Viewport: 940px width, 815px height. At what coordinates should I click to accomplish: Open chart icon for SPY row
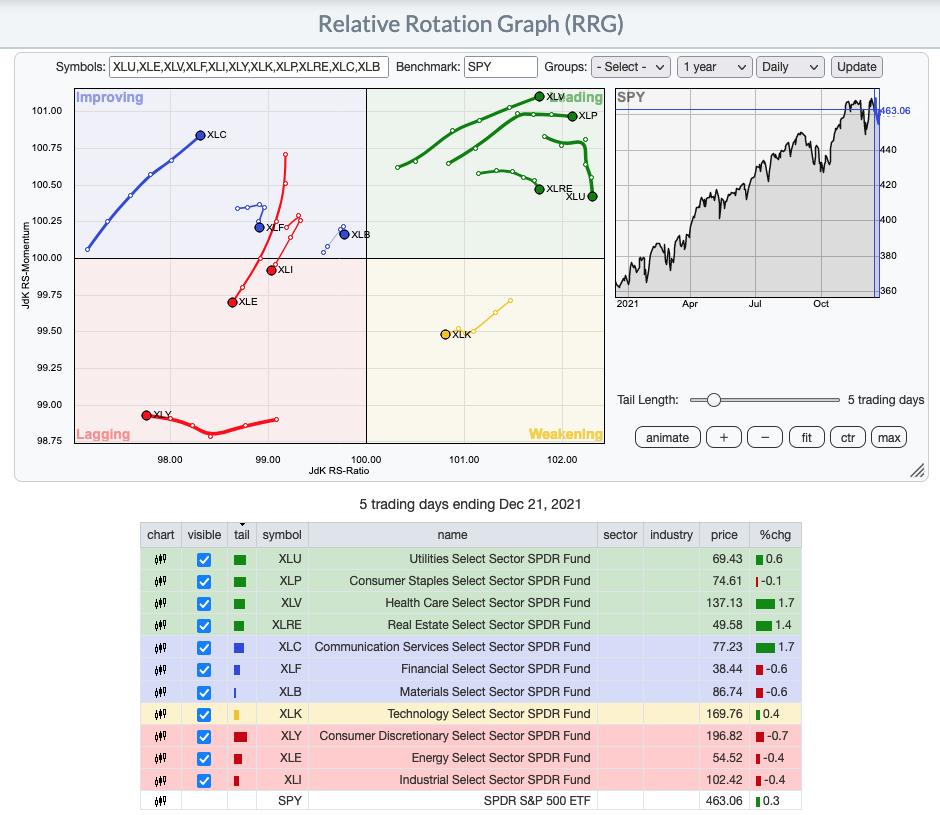[x=160, y=801]
